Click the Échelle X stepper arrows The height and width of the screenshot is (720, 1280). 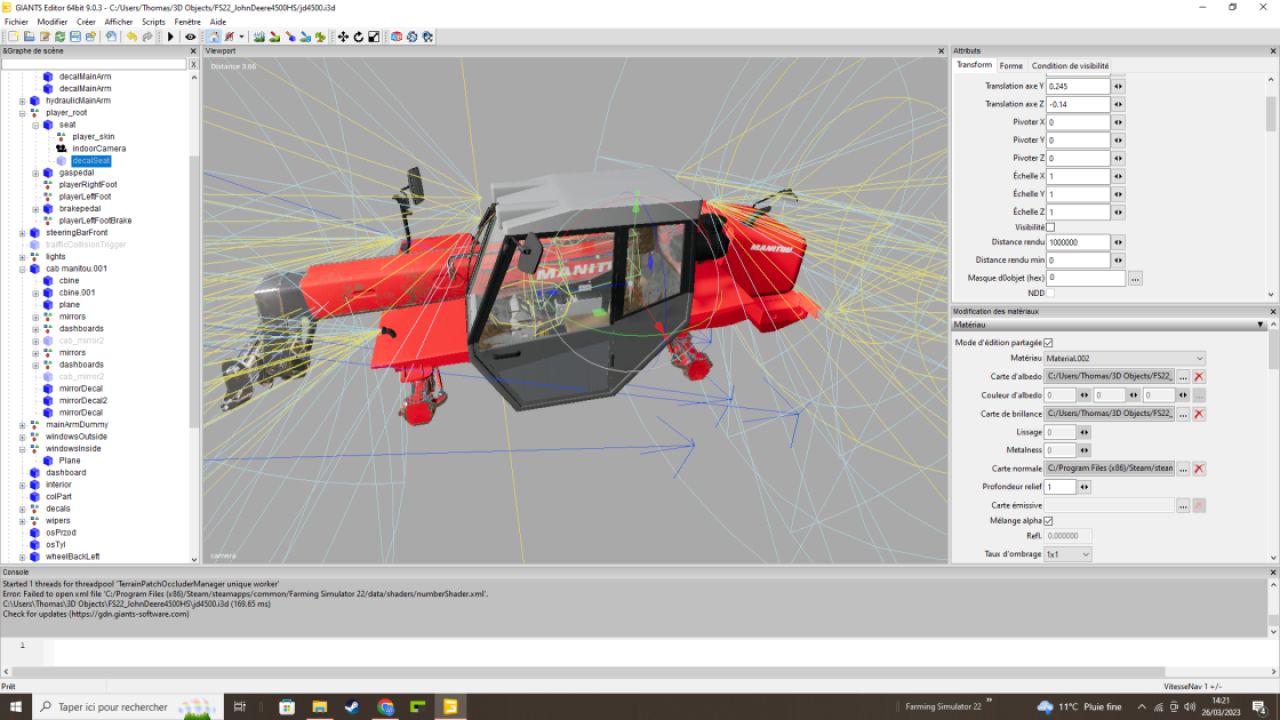pyautogui.click(x=1118, y=176)
